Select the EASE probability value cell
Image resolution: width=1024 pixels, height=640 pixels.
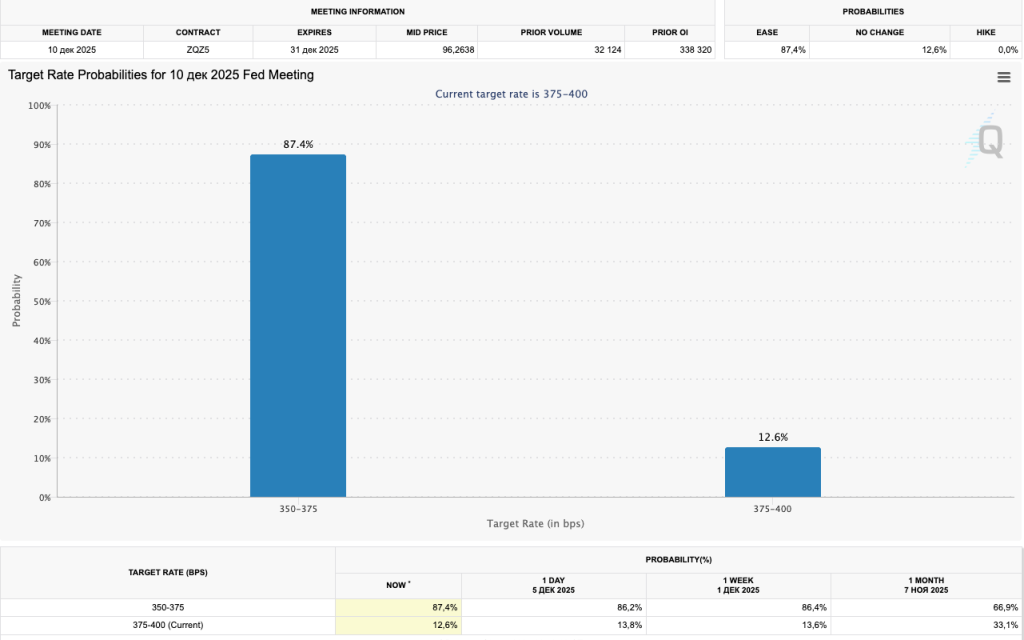pyautogui.click(x=767, y=49)
